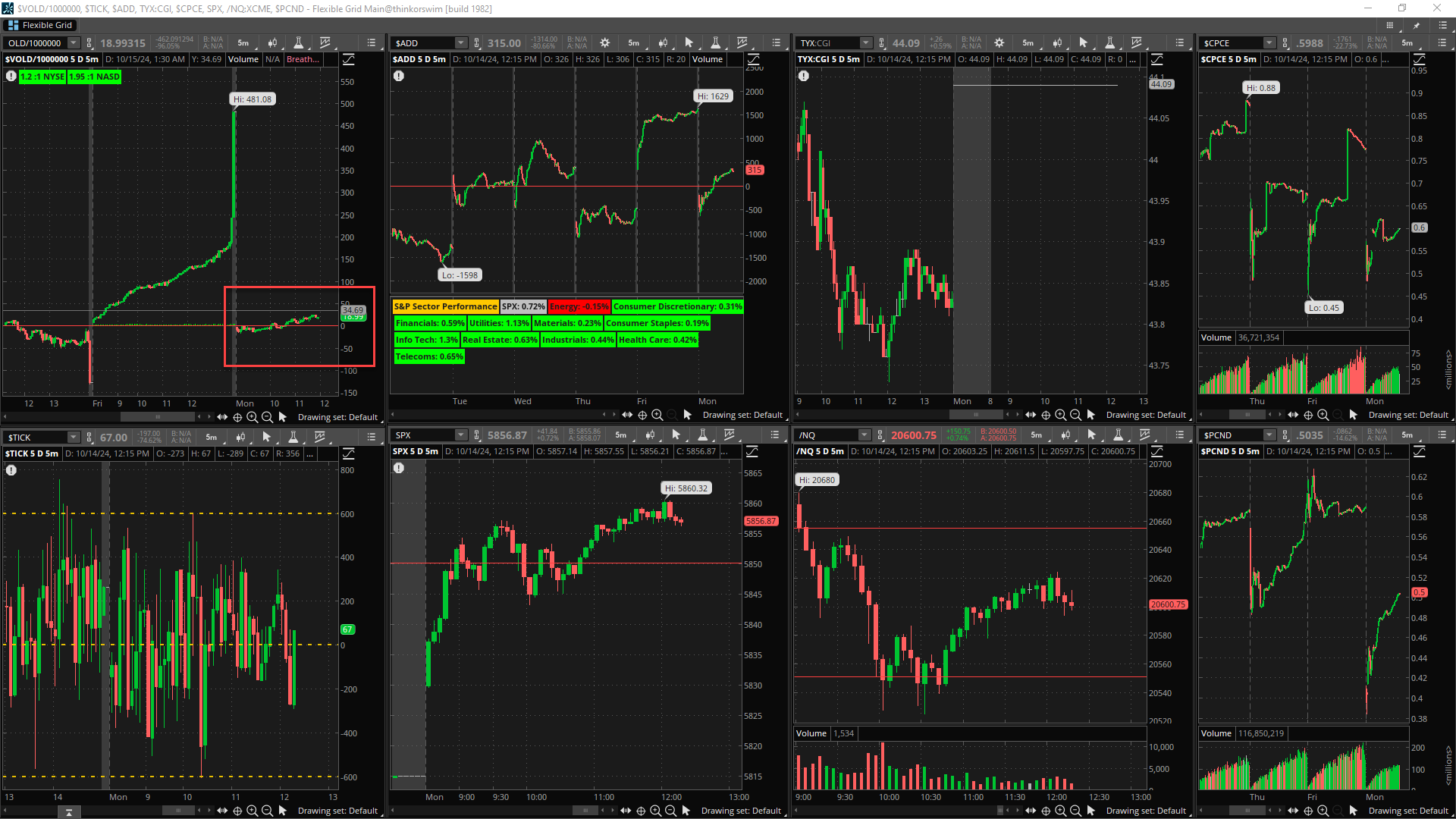
Task: Click crosshair pan icon below TYX:CGI chart
Action: (x=1046, y=415)
